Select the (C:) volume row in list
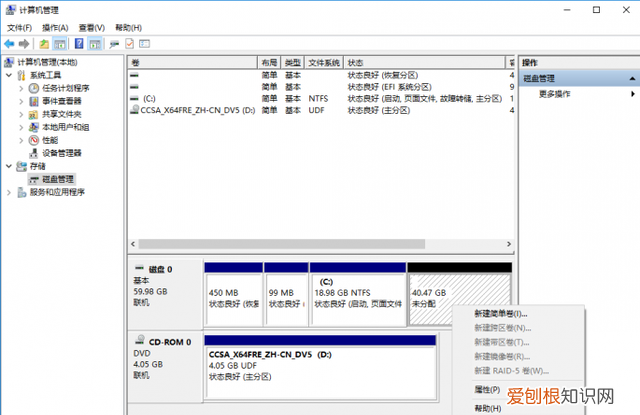Screen dimensions: 640x415 click(x=321, y=99)
